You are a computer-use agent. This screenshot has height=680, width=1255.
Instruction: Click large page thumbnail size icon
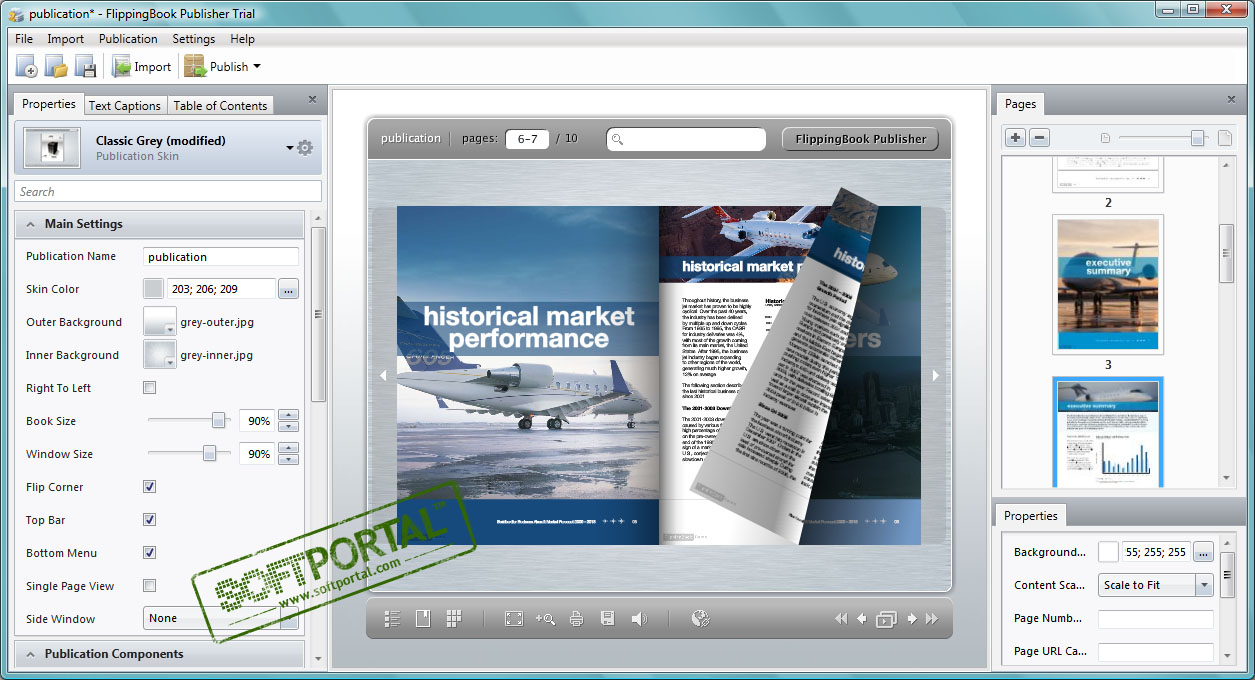[1225, 138]
